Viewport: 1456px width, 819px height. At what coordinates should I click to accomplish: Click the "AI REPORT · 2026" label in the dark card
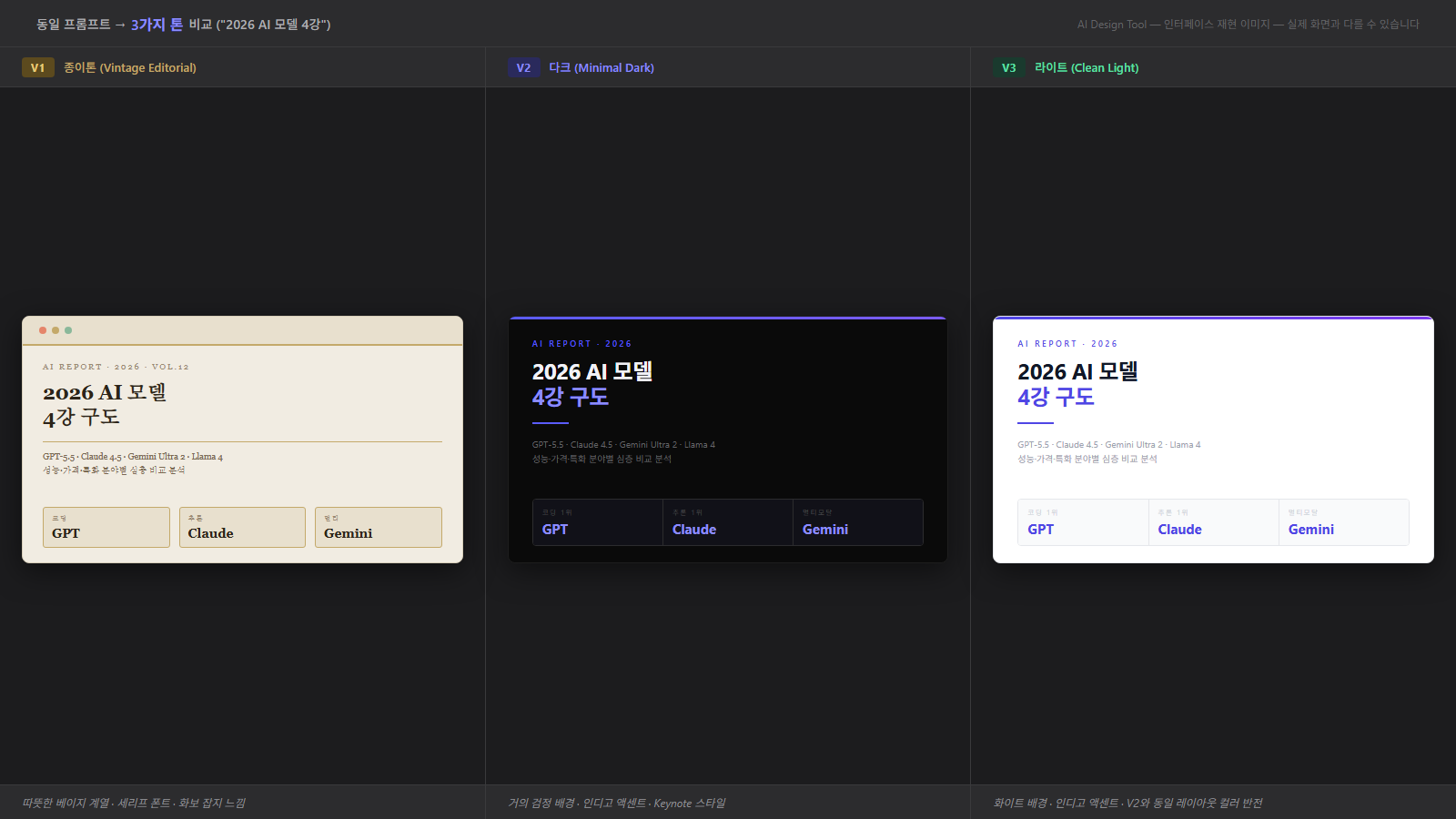[x=581, y=344]
